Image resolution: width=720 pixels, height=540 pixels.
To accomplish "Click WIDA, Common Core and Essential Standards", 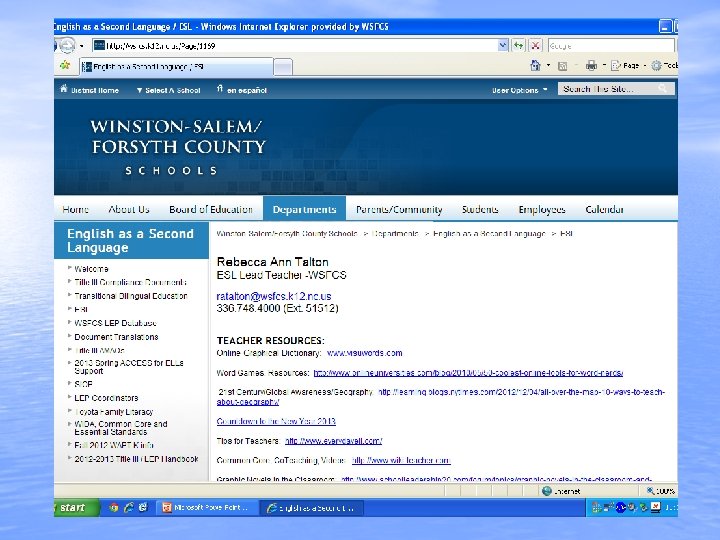I will tap(121, 428).
